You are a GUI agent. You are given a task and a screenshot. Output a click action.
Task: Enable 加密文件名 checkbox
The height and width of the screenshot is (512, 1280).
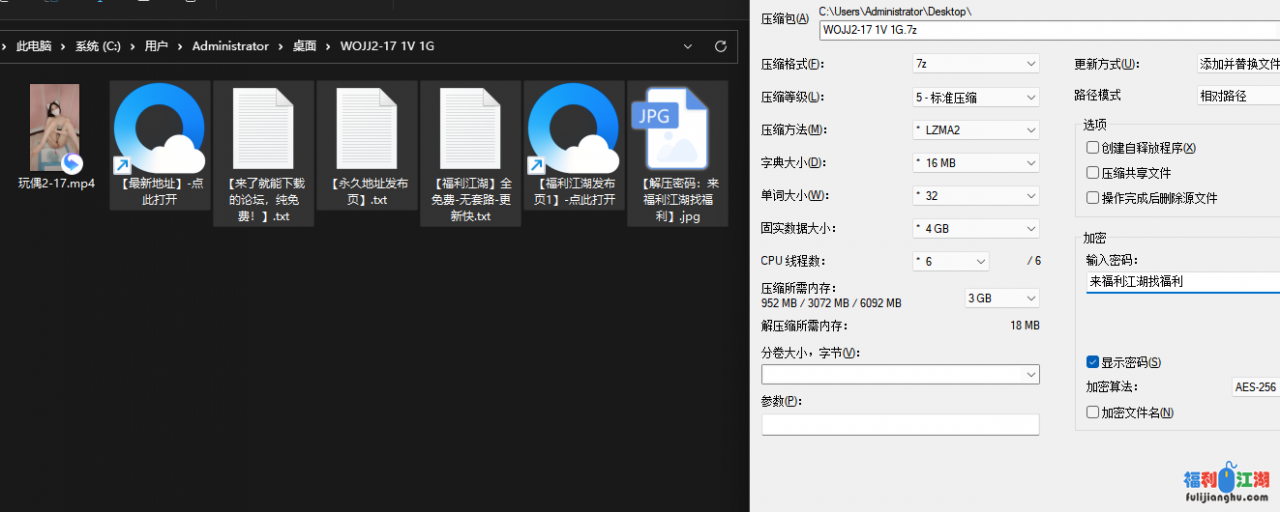(x=1093, y=412)
